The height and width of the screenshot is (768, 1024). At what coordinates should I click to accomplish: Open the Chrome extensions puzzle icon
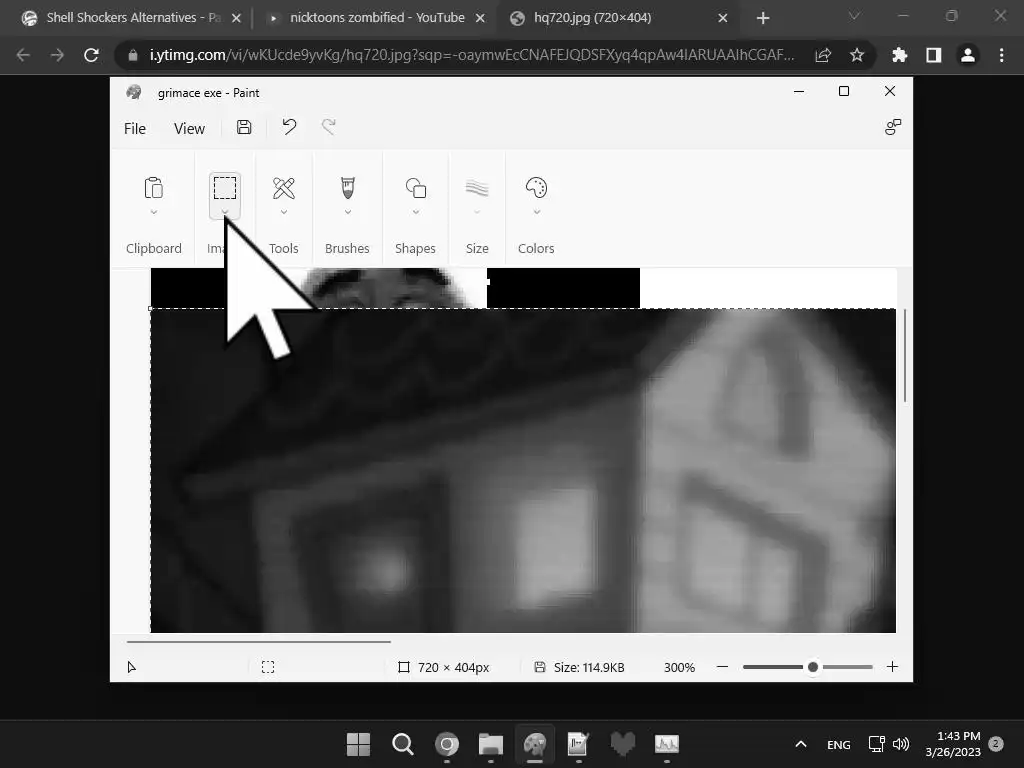tap(899, 56)
